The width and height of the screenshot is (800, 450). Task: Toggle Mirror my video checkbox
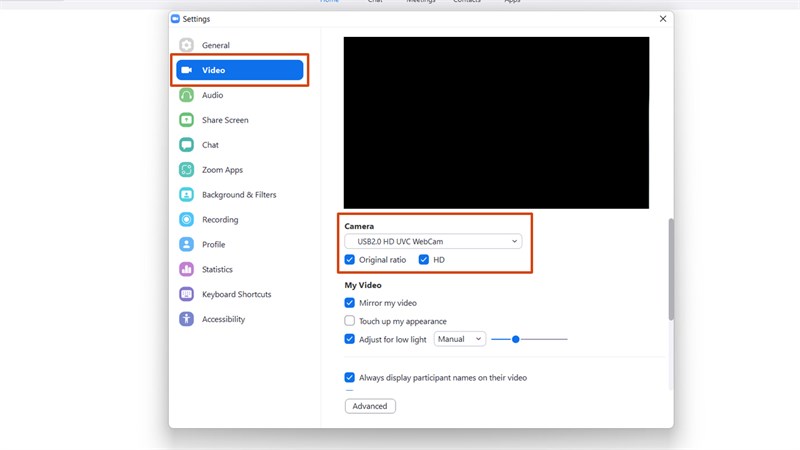350,303
